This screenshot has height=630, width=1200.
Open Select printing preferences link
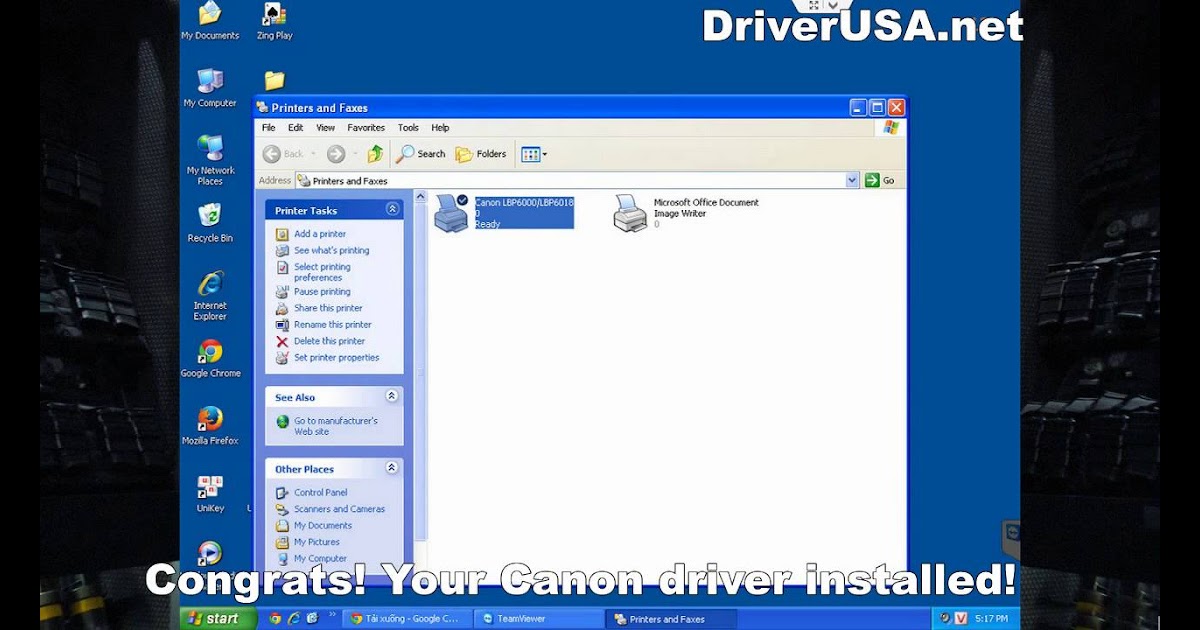(x=322, y=272)
